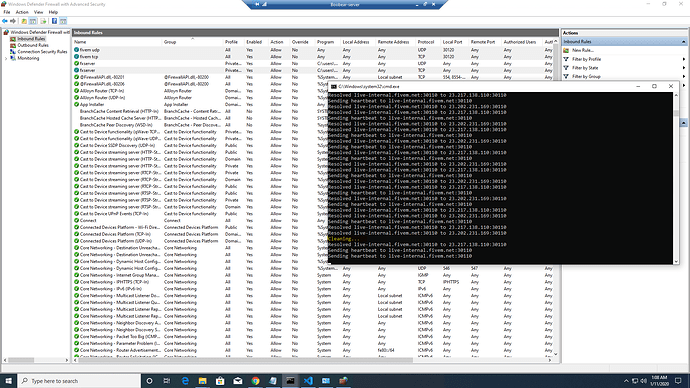
Task: Click the green check icon of App Installer rule
Action: (x=77, y=105)
